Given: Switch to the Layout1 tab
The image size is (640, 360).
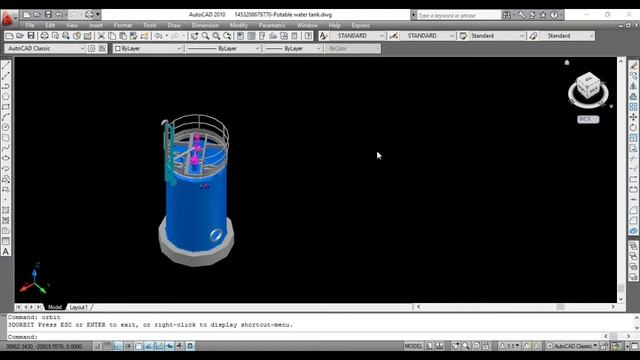Looking at the screenshot, I should coord(78,307).
